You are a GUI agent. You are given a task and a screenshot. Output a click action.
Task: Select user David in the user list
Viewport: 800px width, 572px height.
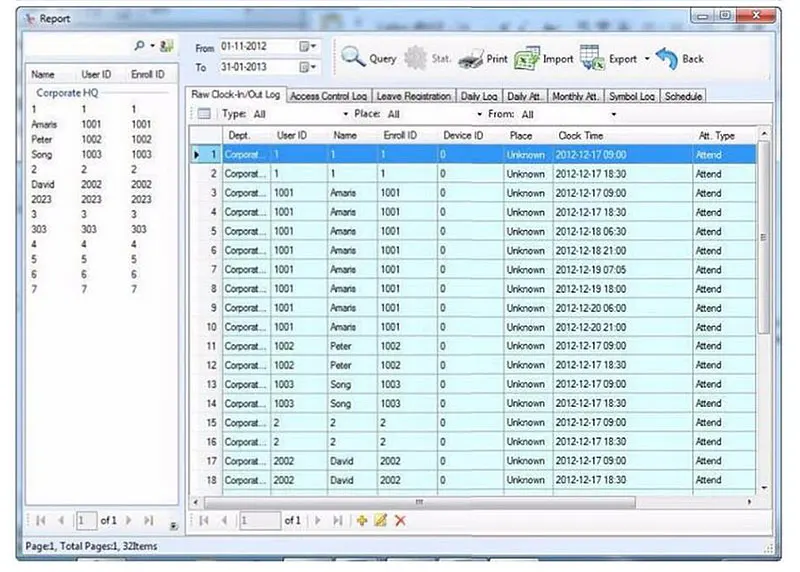101,184
